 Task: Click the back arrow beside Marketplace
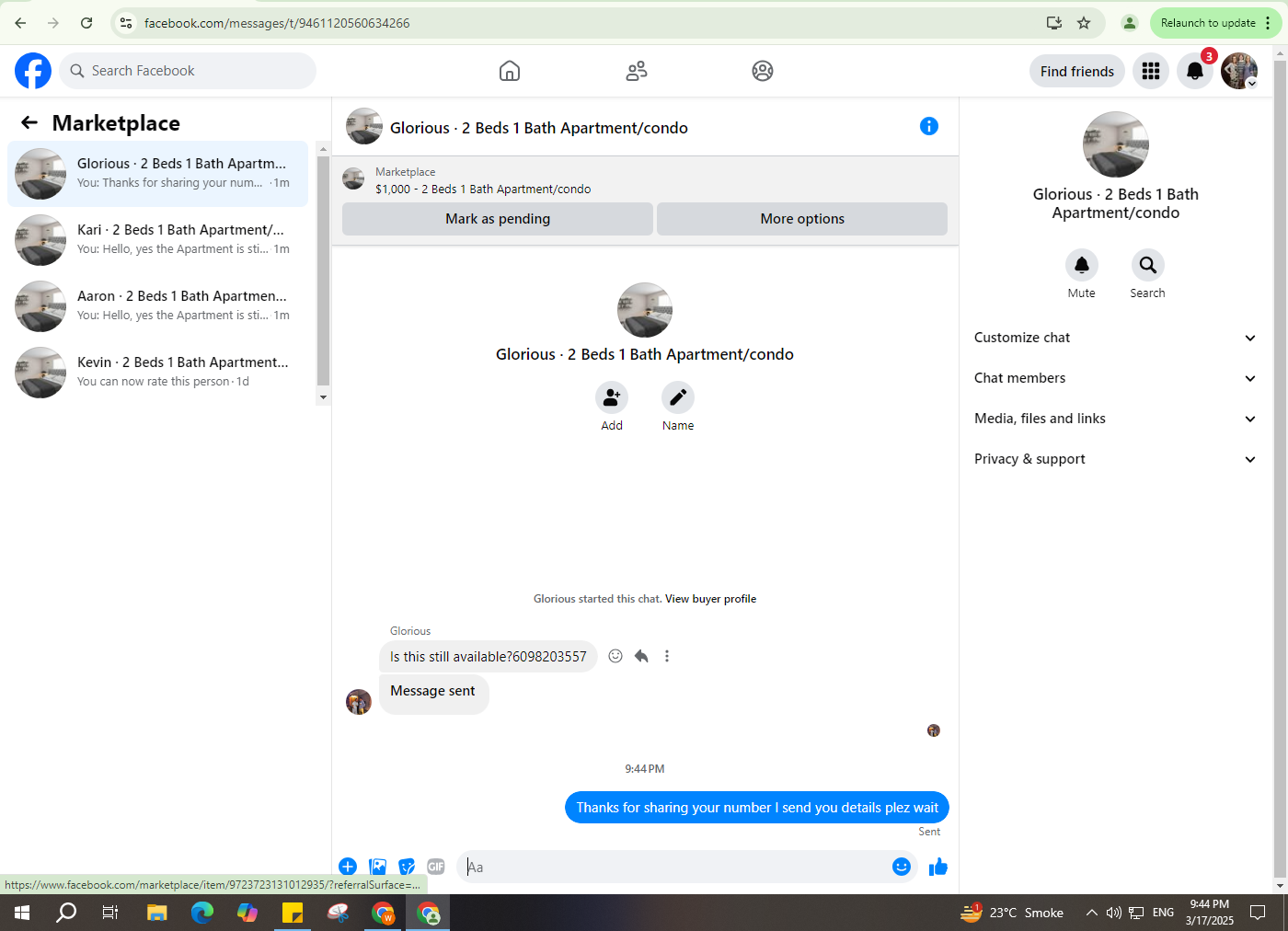click(29, 122)
